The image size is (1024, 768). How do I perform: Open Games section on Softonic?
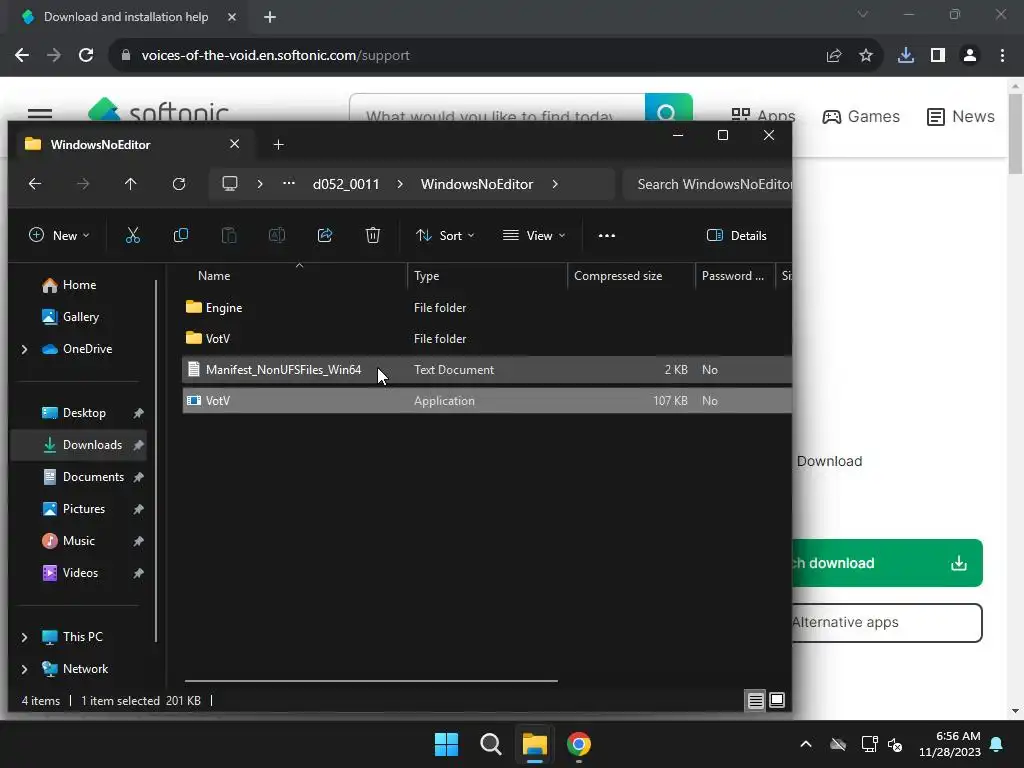point(861,117)
